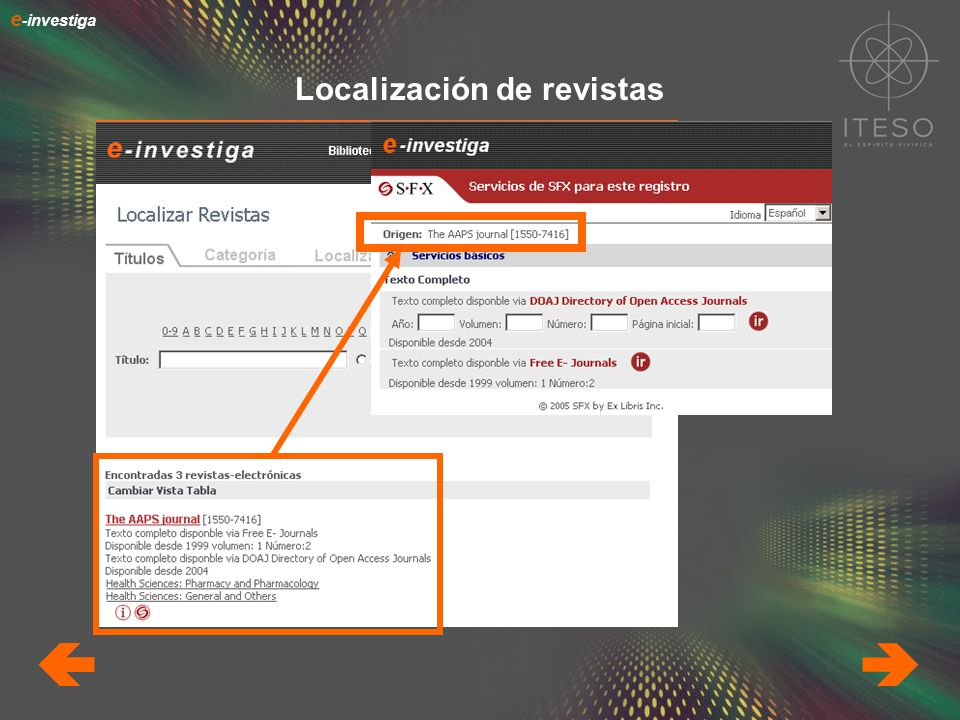Click the Servicios básicos section header

tap(458, 256)
